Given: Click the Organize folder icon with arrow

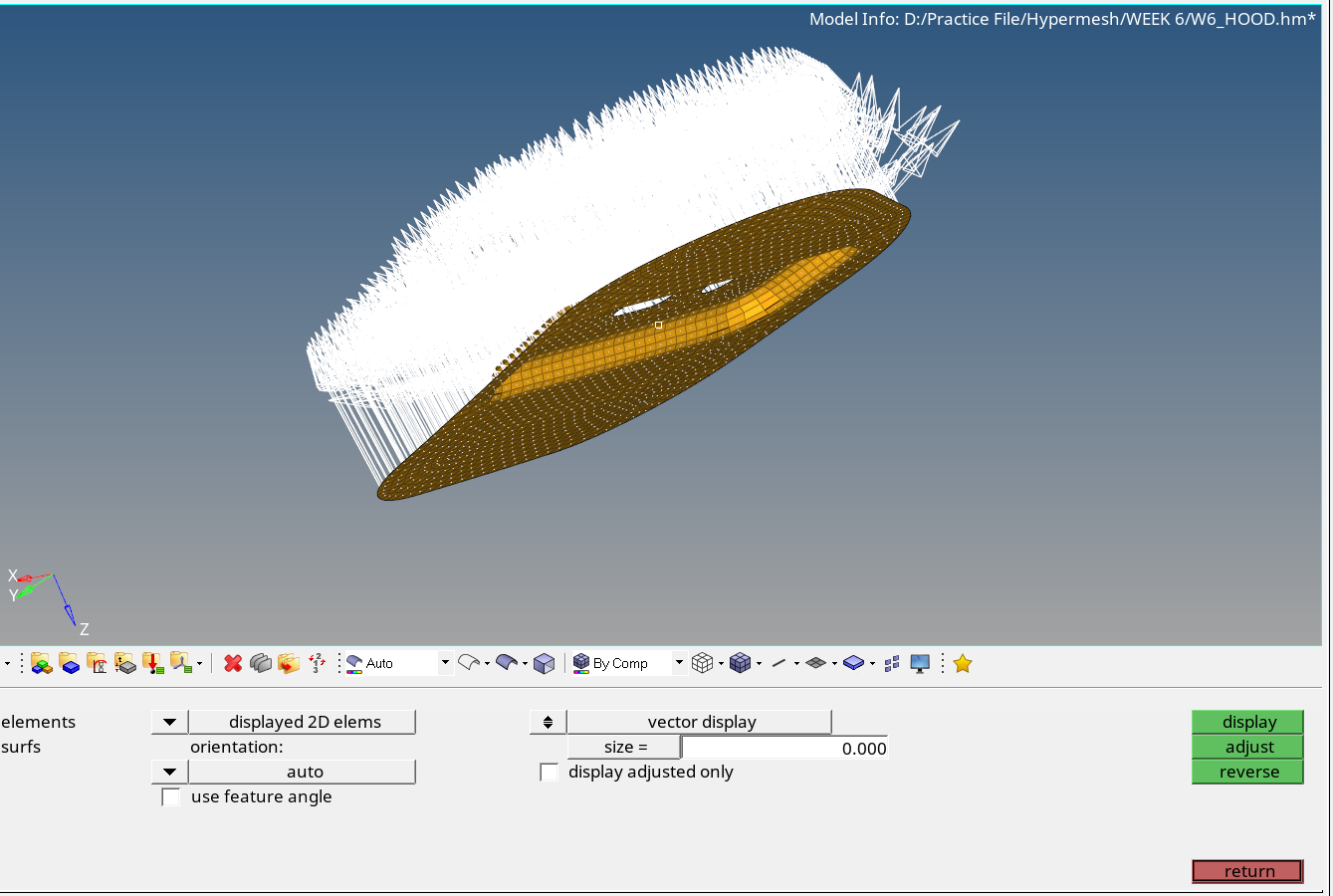Looking at the screenshot, I should pos(289,663).
